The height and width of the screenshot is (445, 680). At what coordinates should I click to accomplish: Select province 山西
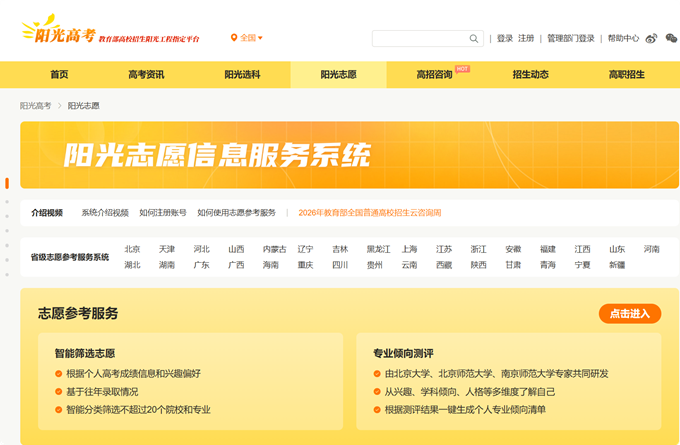[236, 249]
